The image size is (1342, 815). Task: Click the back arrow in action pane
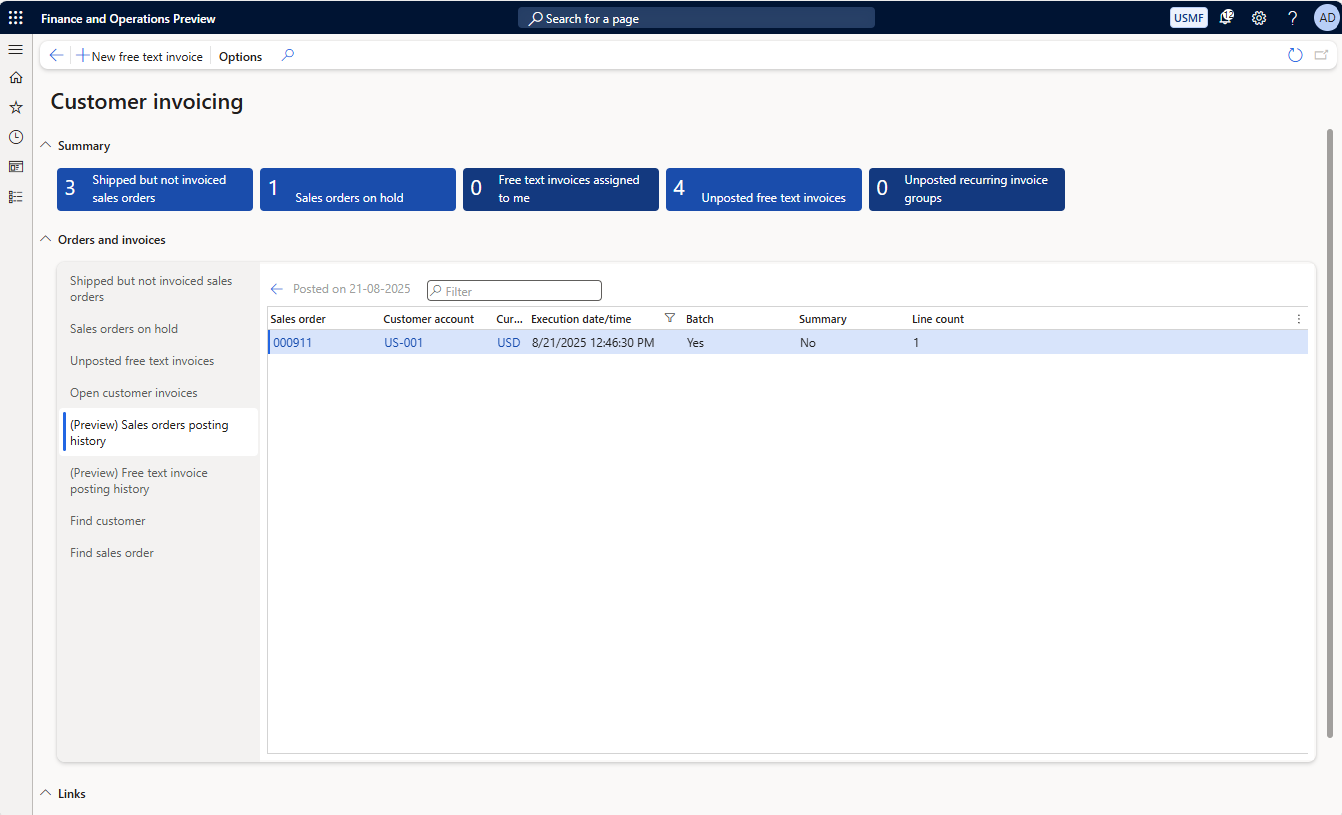[x=56, y=56]
